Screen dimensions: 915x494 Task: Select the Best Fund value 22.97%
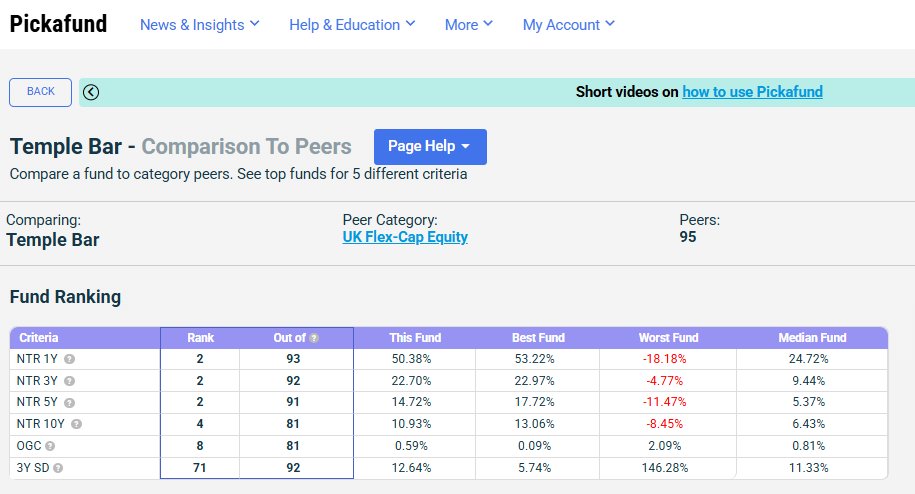(x=535, y=381)
